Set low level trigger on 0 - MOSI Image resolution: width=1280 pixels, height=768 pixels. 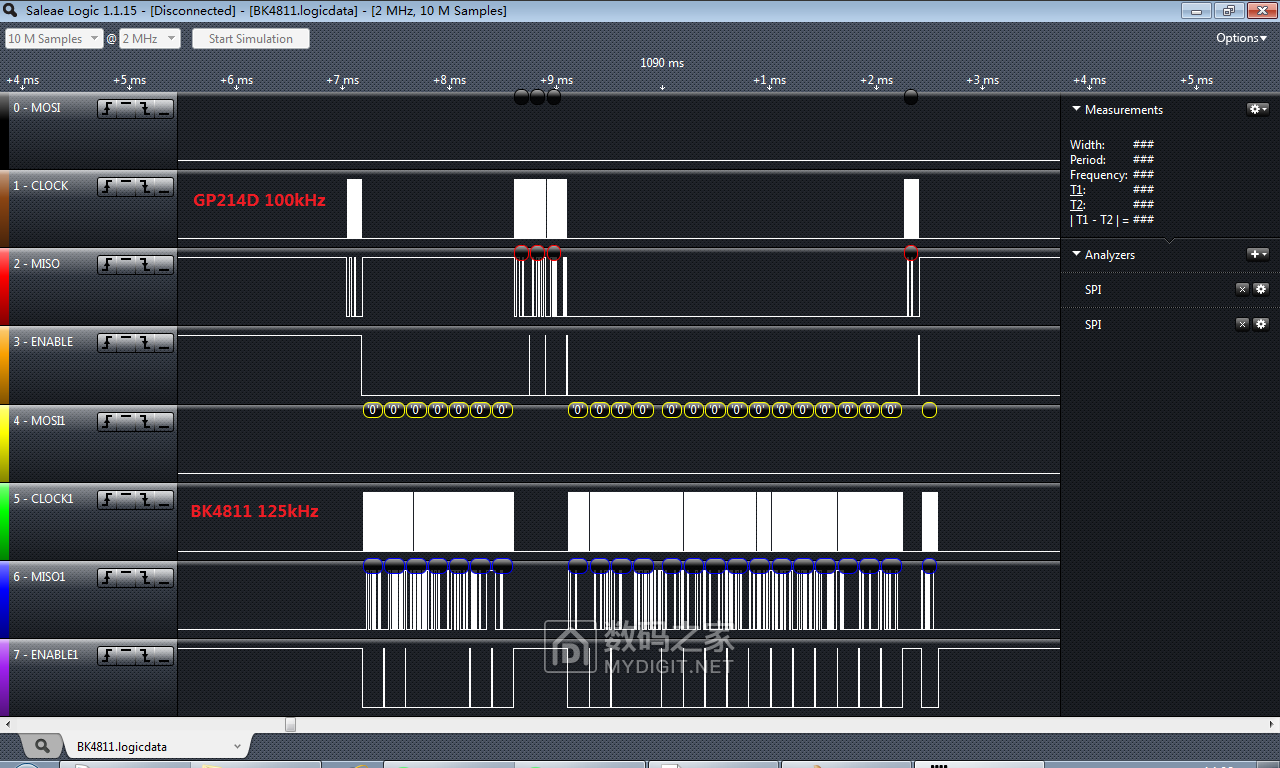tap(164, 109)
